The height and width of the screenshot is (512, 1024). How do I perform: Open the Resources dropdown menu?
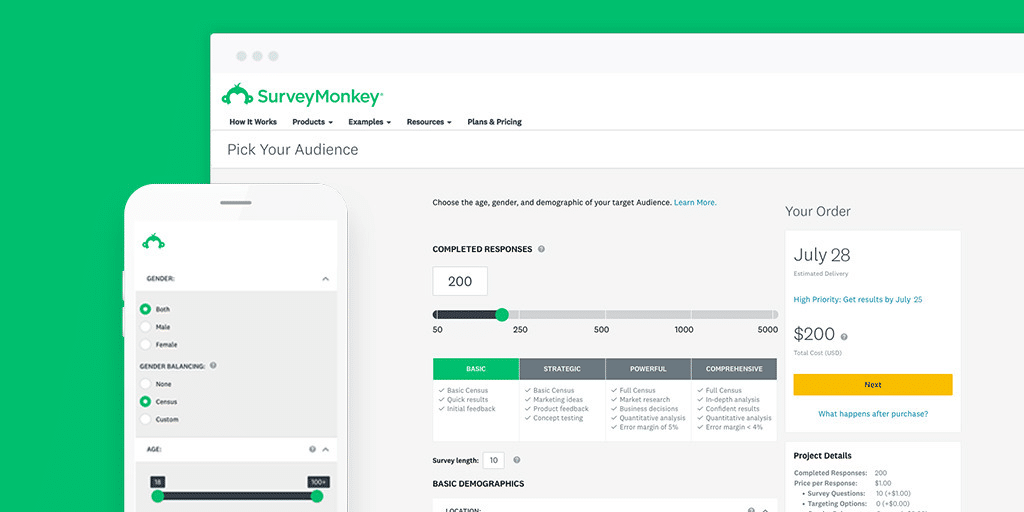[429, 121]
